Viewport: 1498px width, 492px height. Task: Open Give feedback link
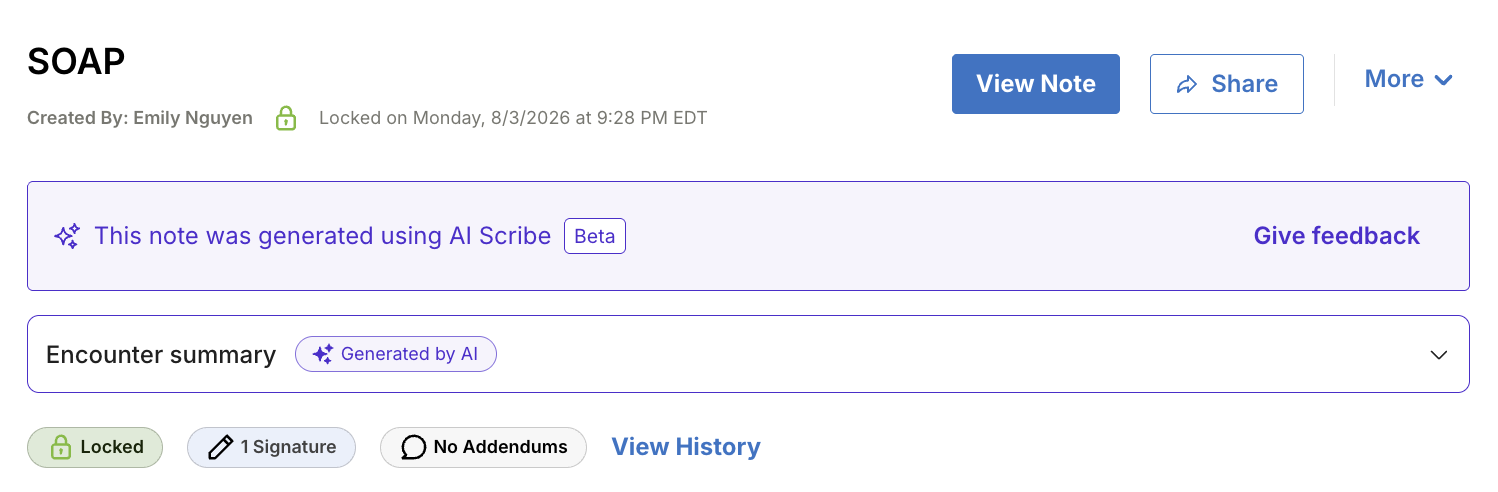tap(1337, 236)
